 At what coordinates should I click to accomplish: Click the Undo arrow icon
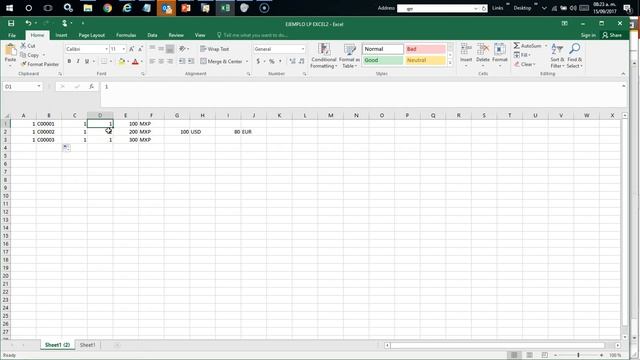28,23
